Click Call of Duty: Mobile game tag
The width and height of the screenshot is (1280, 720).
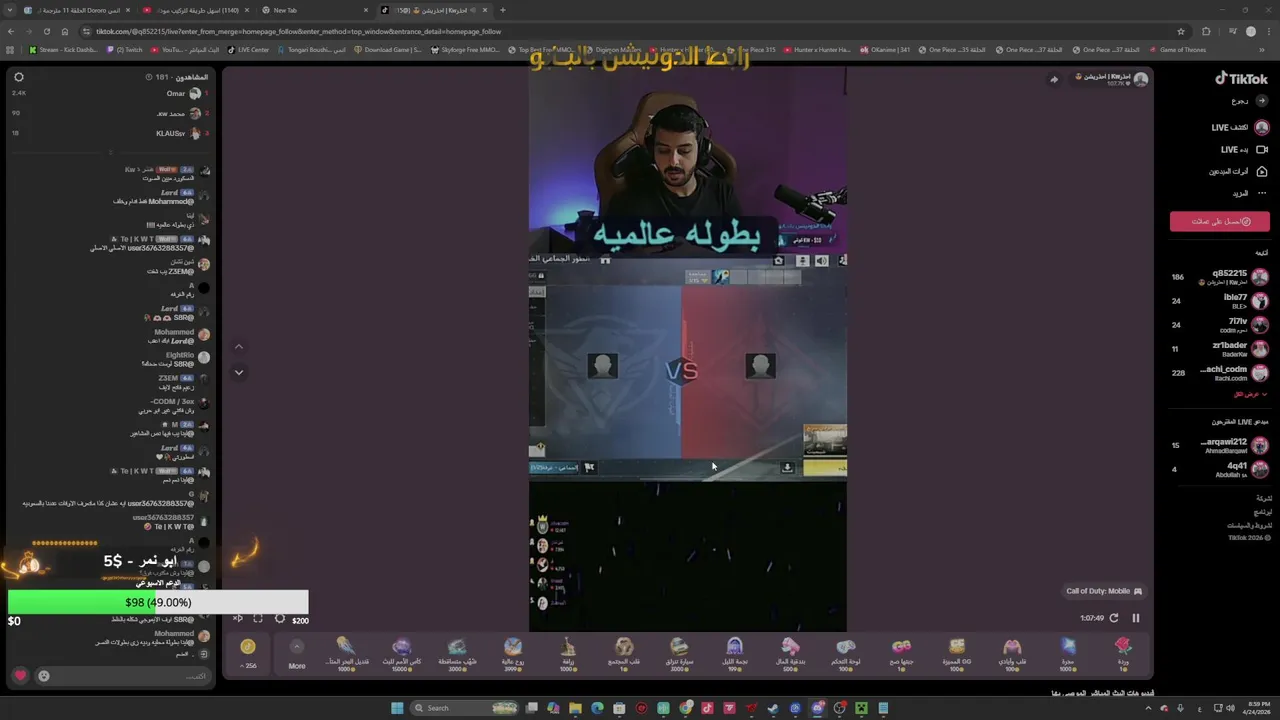tap(1104, 591)
